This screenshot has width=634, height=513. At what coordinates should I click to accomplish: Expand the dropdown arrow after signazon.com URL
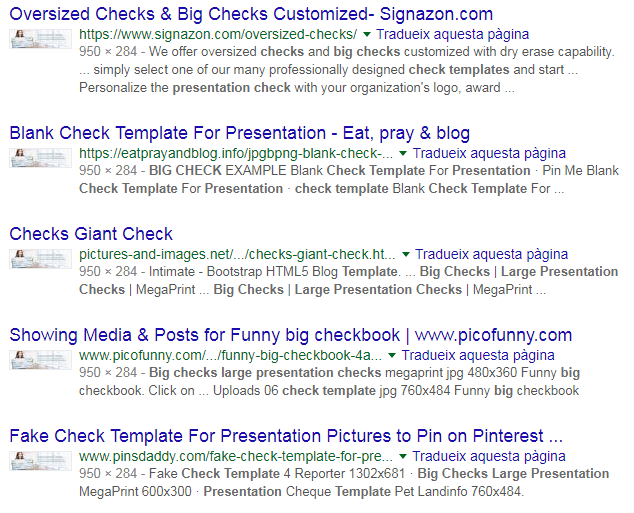(x=367, y=35)
